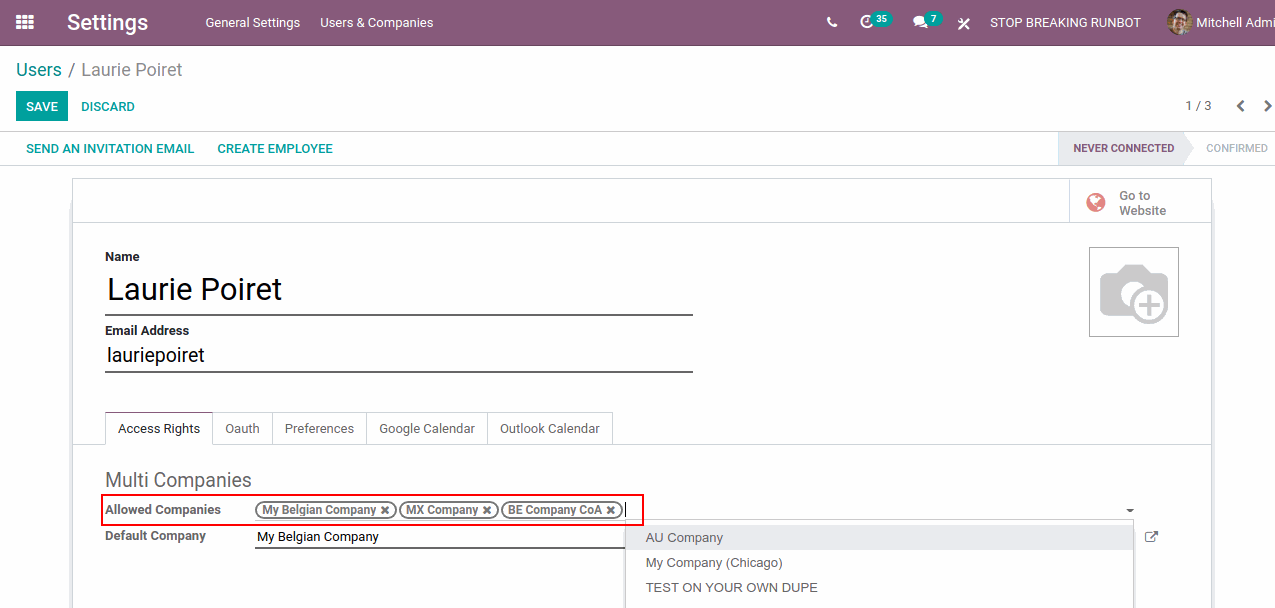Go to previous record arrow

1240,106
